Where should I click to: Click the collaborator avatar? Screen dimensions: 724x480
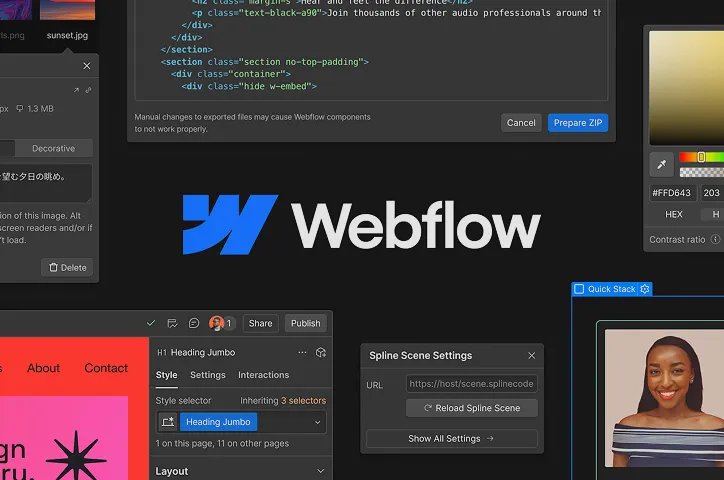click(x=216, y=323)
